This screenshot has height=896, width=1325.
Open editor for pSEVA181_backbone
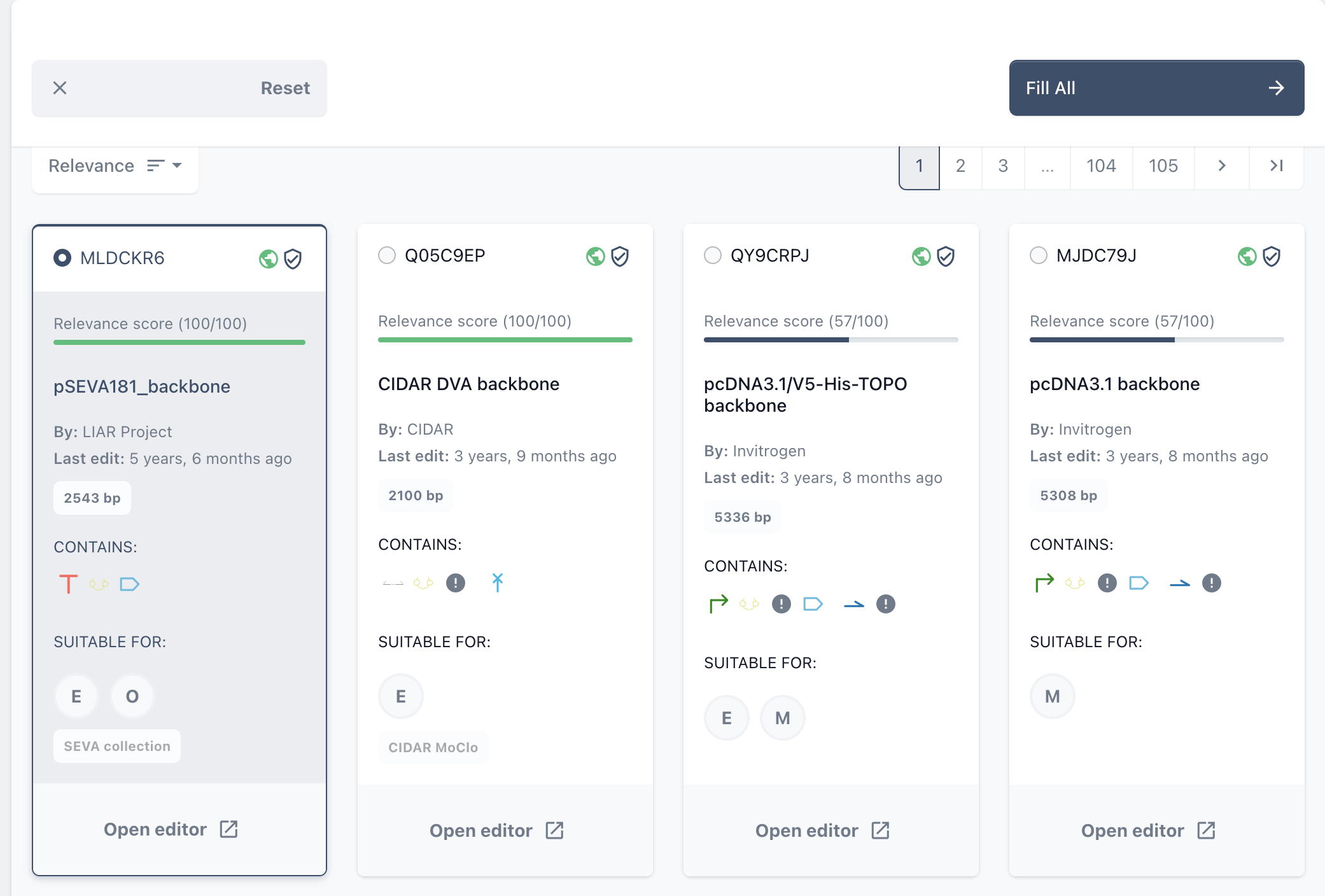pyautogui.click(x=171, y=829)
